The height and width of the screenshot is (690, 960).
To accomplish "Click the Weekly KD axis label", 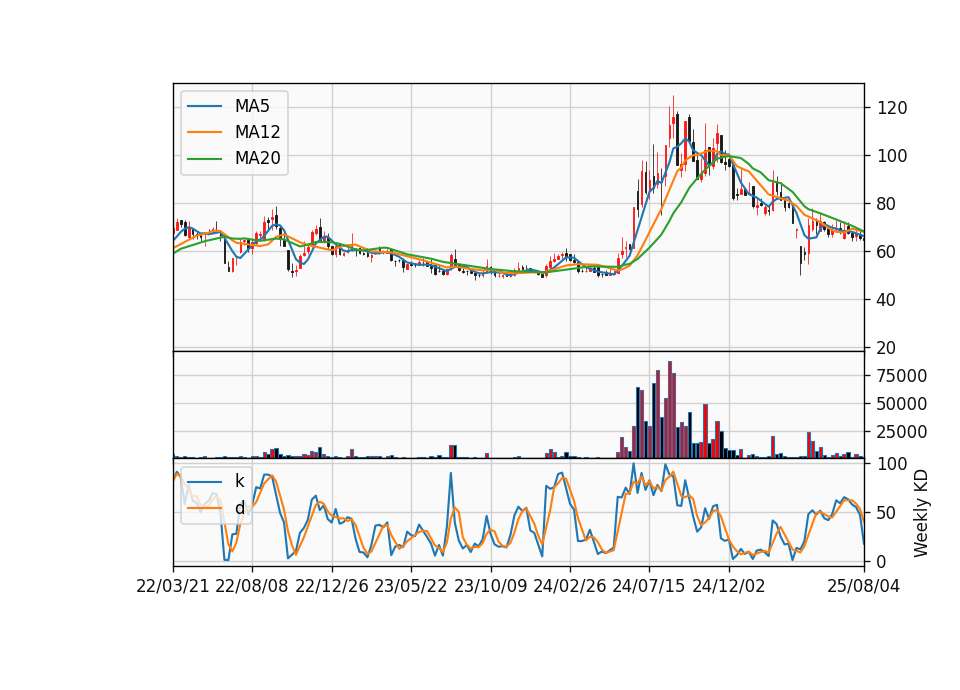I will pyautogui.click(x=921, y=513).
